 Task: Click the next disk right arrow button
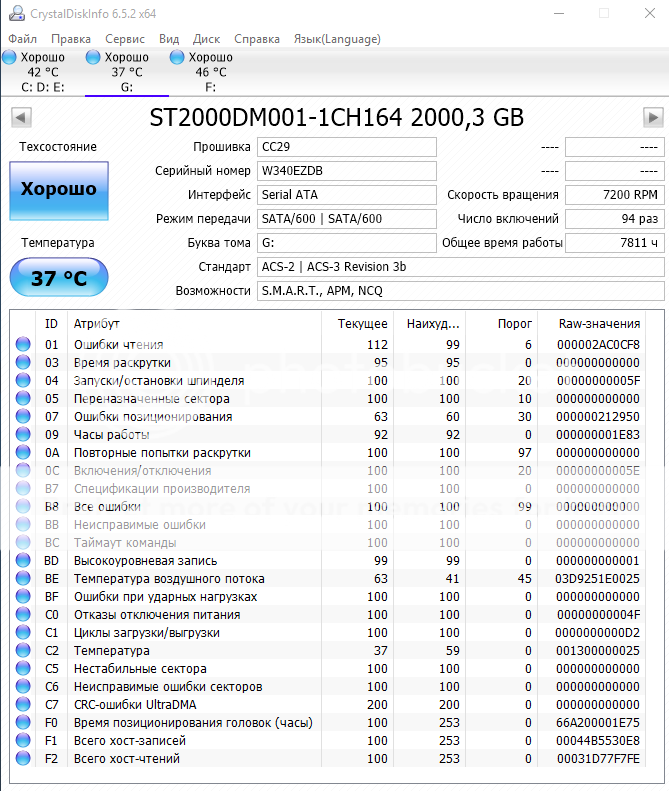tap(652, 118)
